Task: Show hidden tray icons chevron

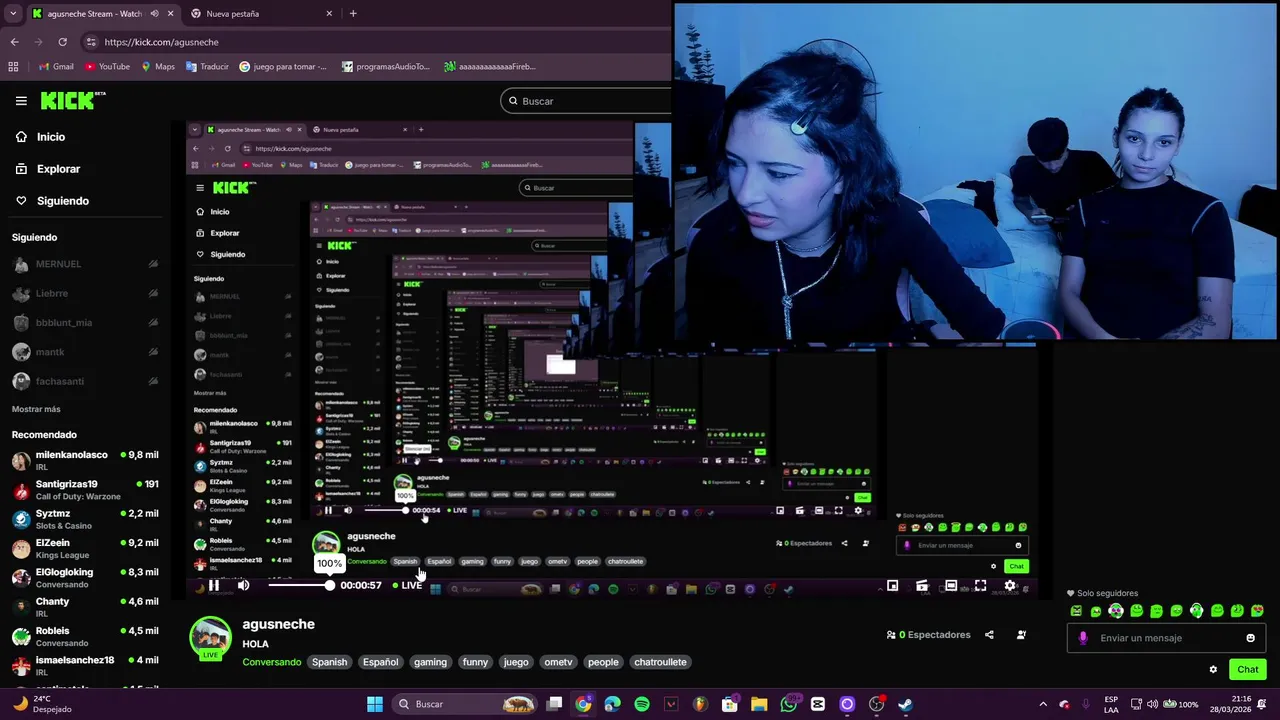Action: tap(1043, 704)
